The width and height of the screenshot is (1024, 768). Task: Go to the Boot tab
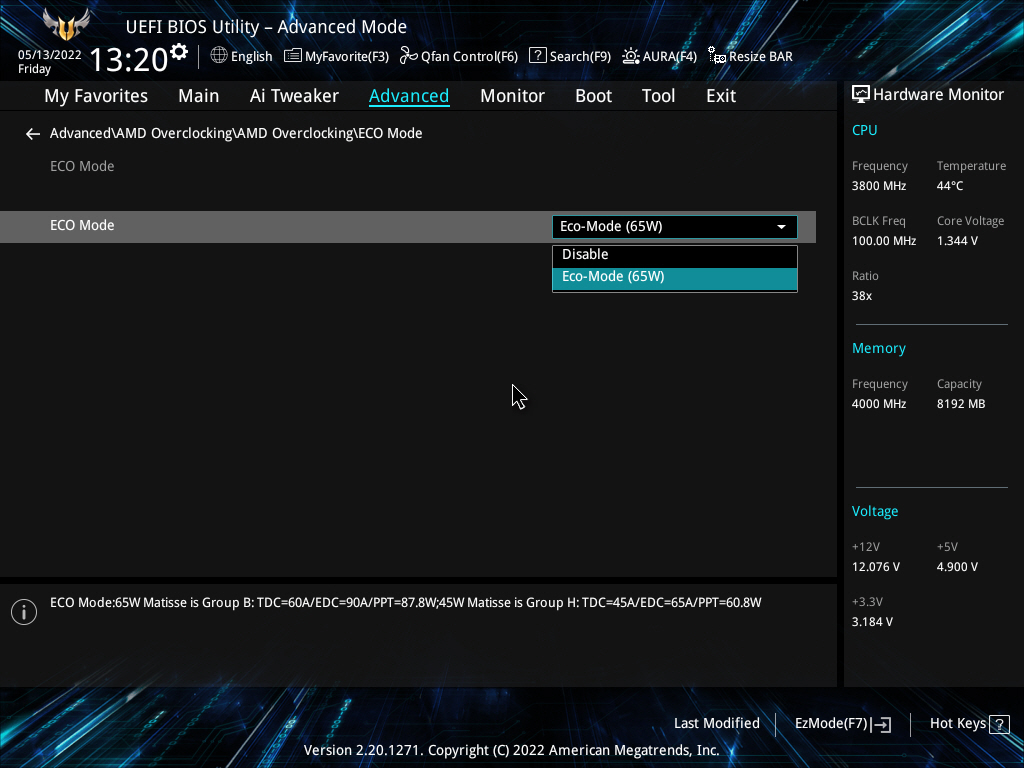pos(593,96)
